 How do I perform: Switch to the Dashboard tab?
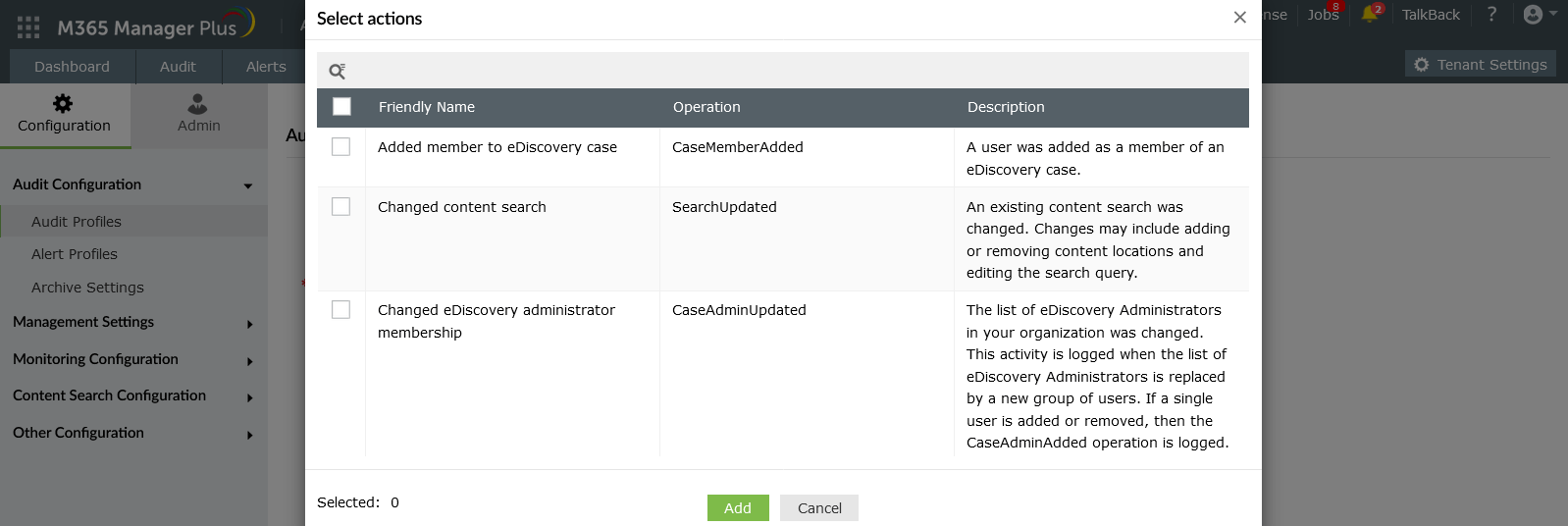[72, 67]
